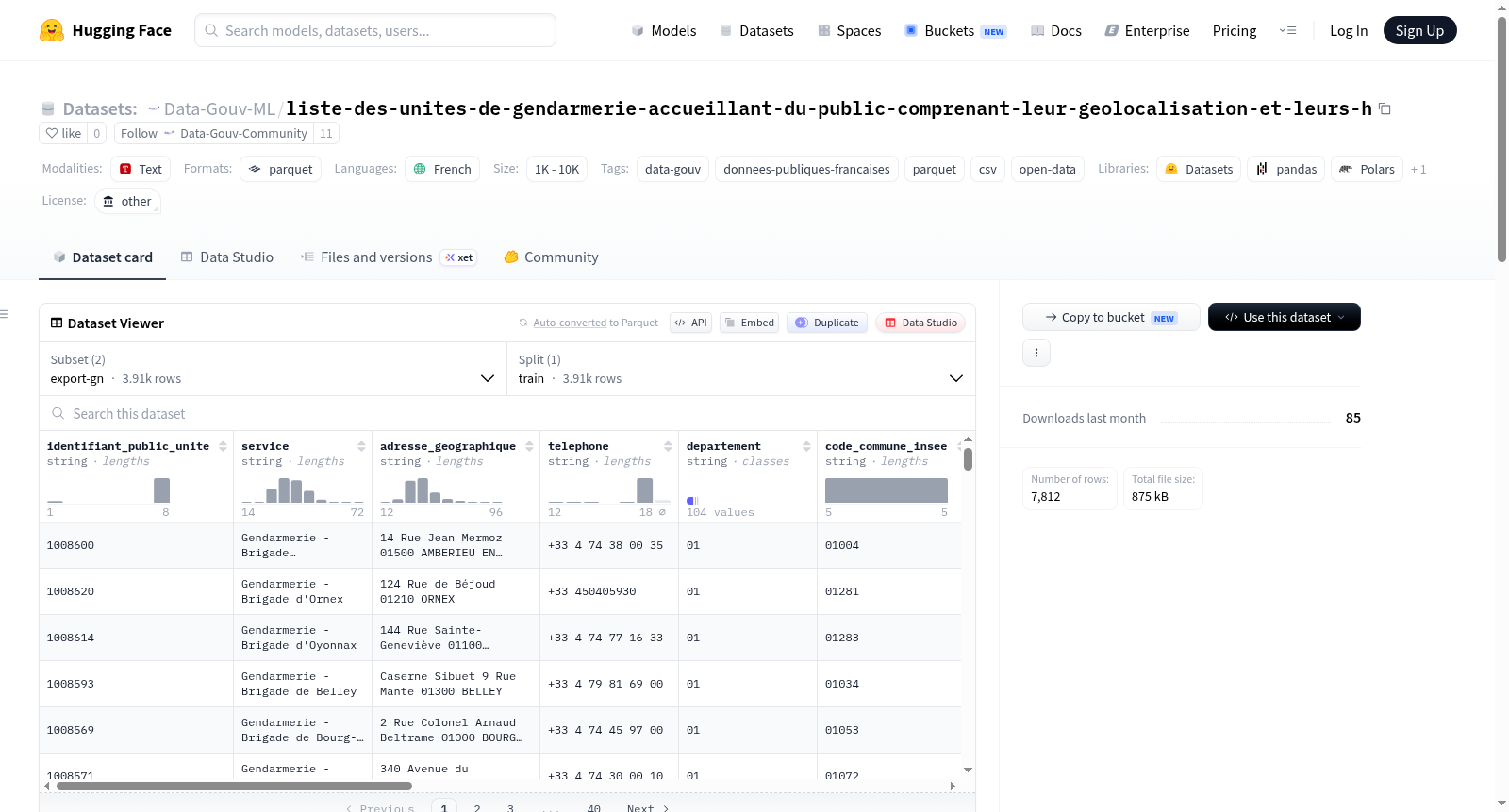Click Copy to bucket button
This screenshot has height=812, width=1509.
[1111, 317]
